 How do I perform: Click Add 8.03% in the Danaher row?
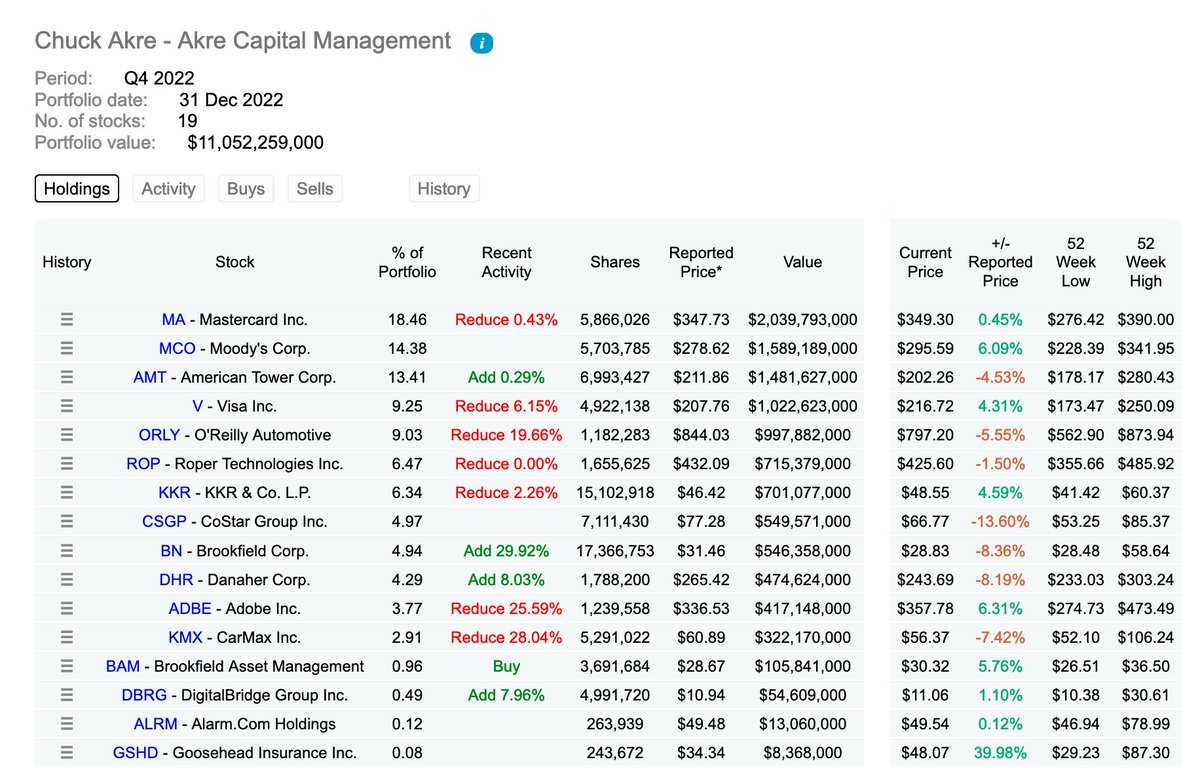pyautogui.click(x=506, y=580)
